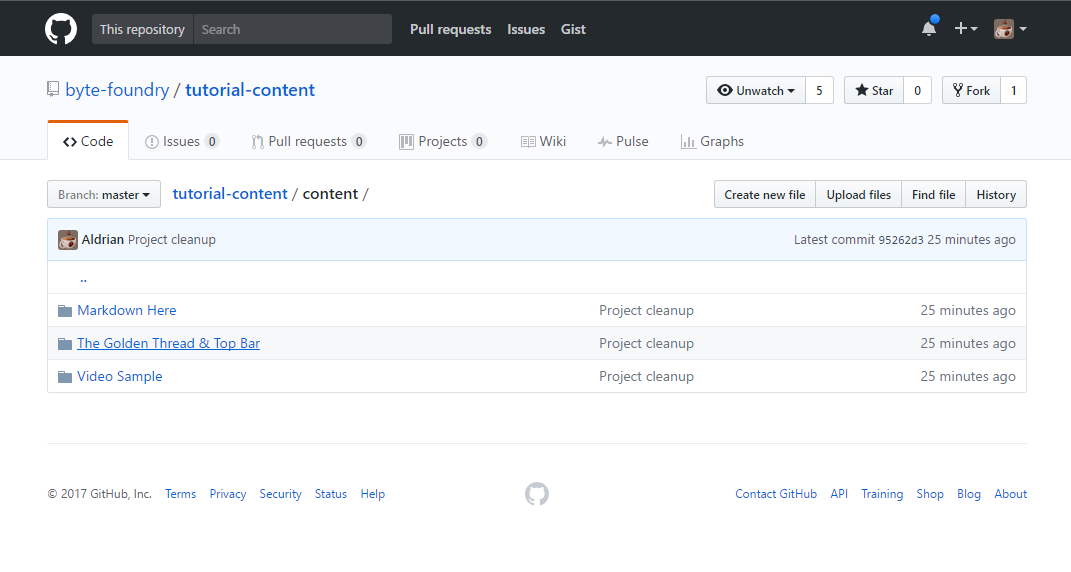Open the Branch: master dropdown
1071x572 pixels.
[x=104, y=194]
